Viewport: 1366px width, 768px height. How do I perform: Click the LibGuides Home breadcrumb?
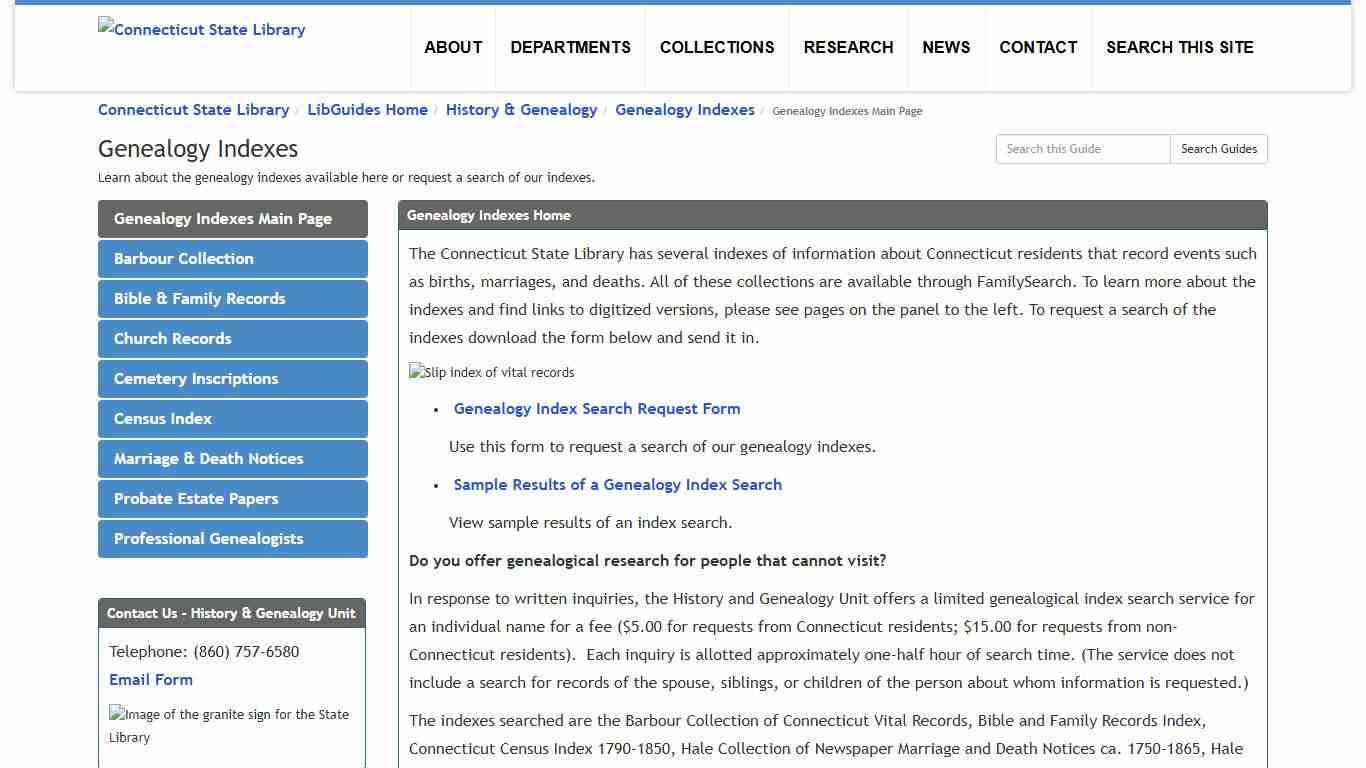tap(368, 110)
